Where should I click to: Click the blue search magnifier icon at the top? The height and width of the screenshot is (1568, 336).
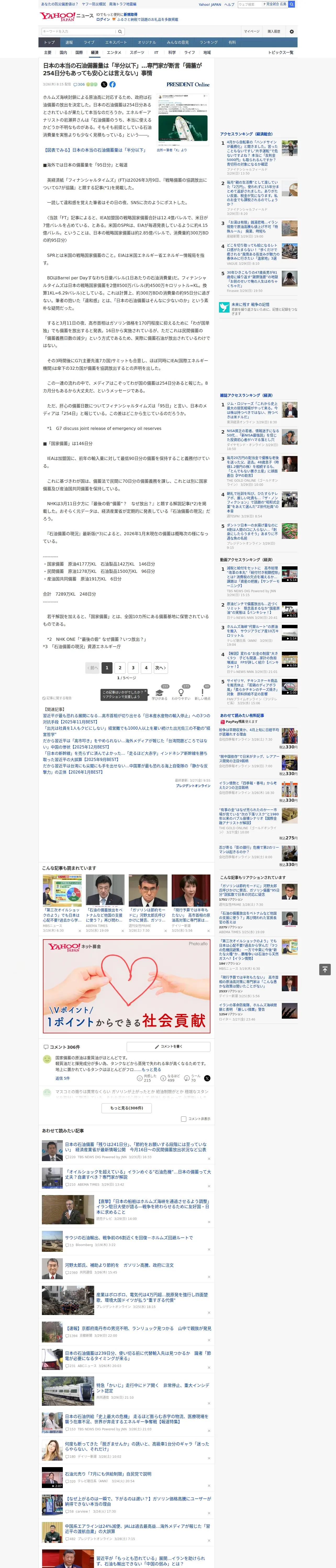click(x=292, y=4)
